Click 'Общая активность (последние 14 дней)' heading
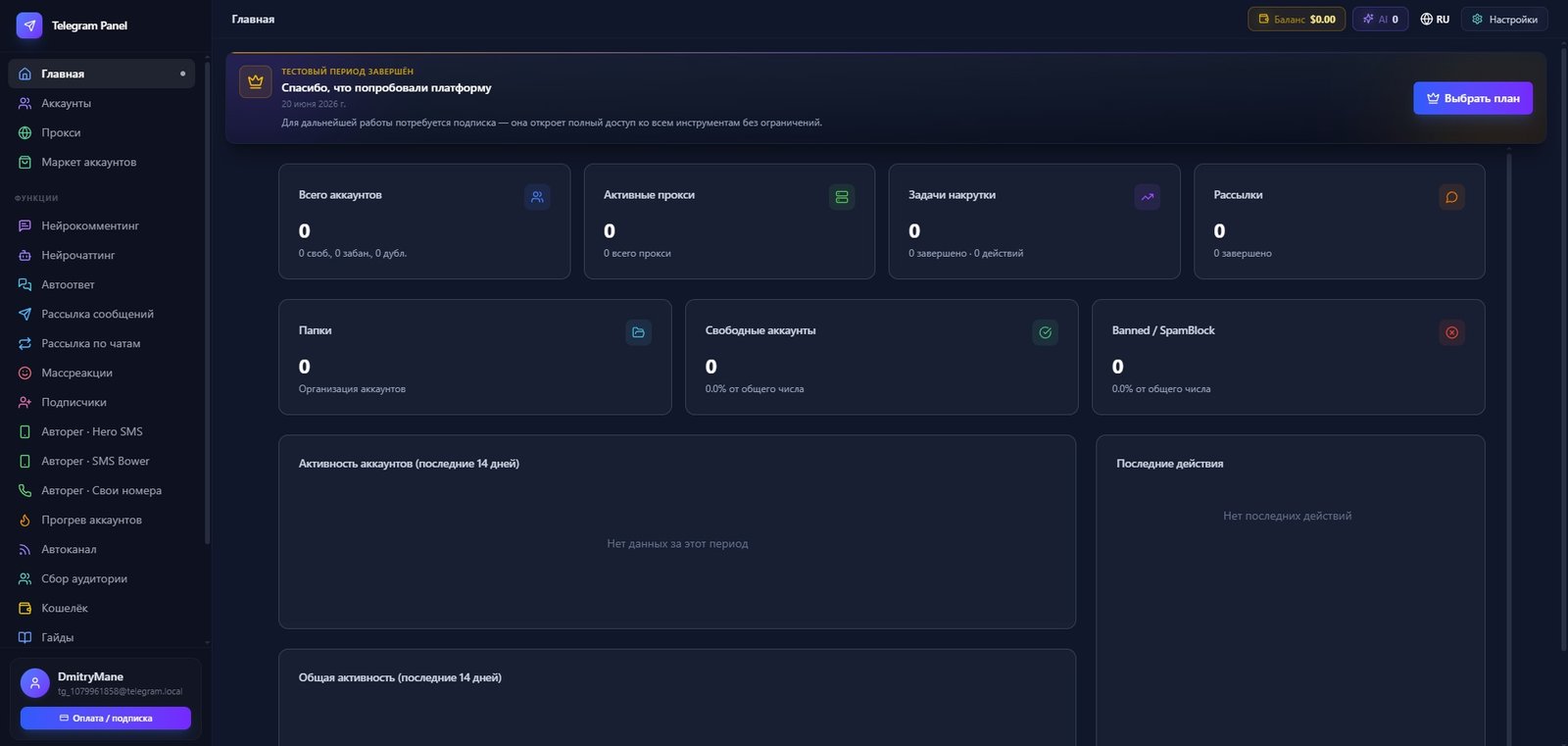This screenshot has height=746, width=1568. (x=400, y=677)
